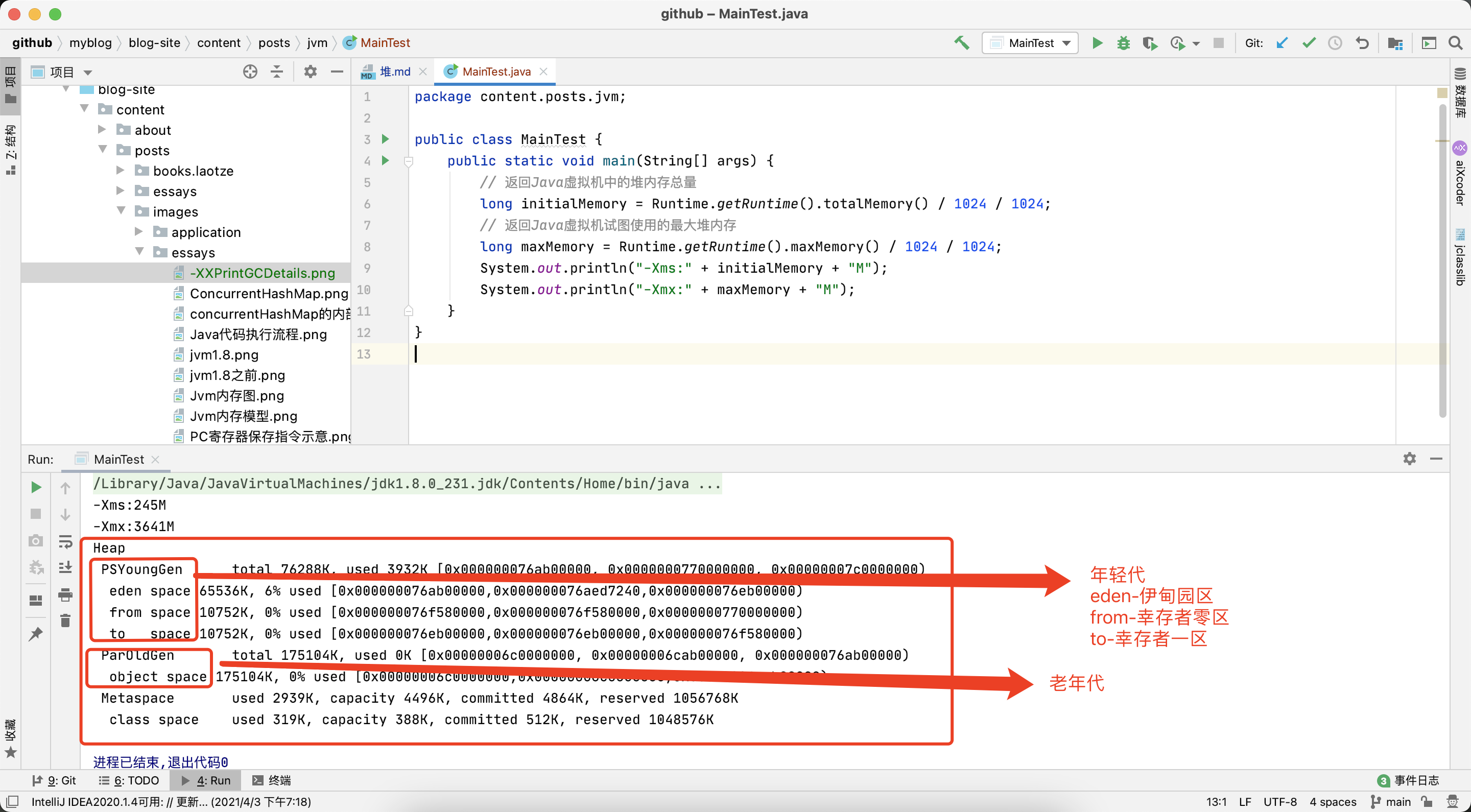The width and height of the screenshot is (1471, 812).
Task: Rerun MainTest in Run panel
Action: tap(35, 487)
